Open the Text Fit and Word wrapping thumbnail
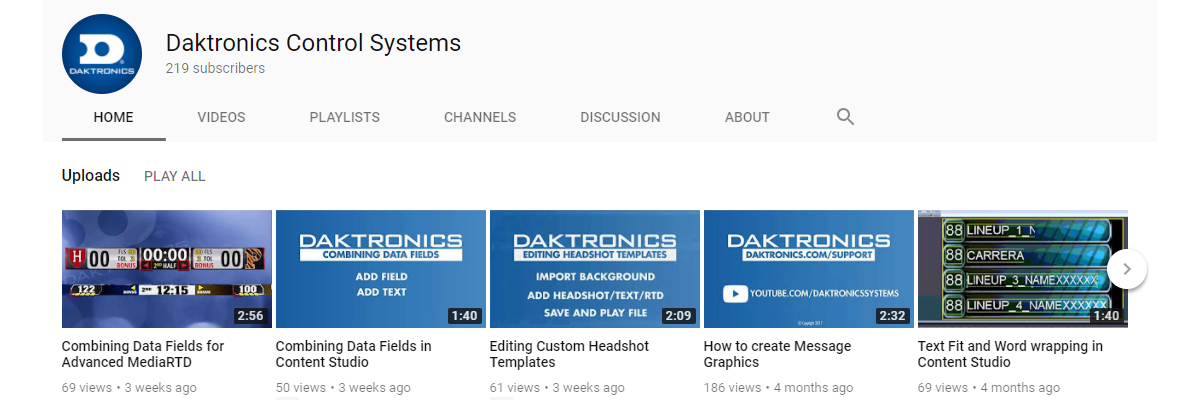This screenshot has width=1200, height=400. tap(1023, 269)
